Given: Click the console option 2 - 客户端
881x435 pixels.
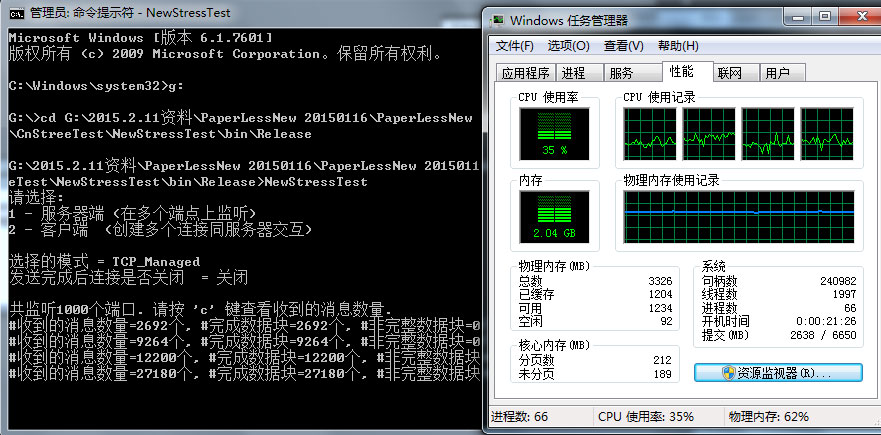Looking at the screenshot, I should 160,230.
